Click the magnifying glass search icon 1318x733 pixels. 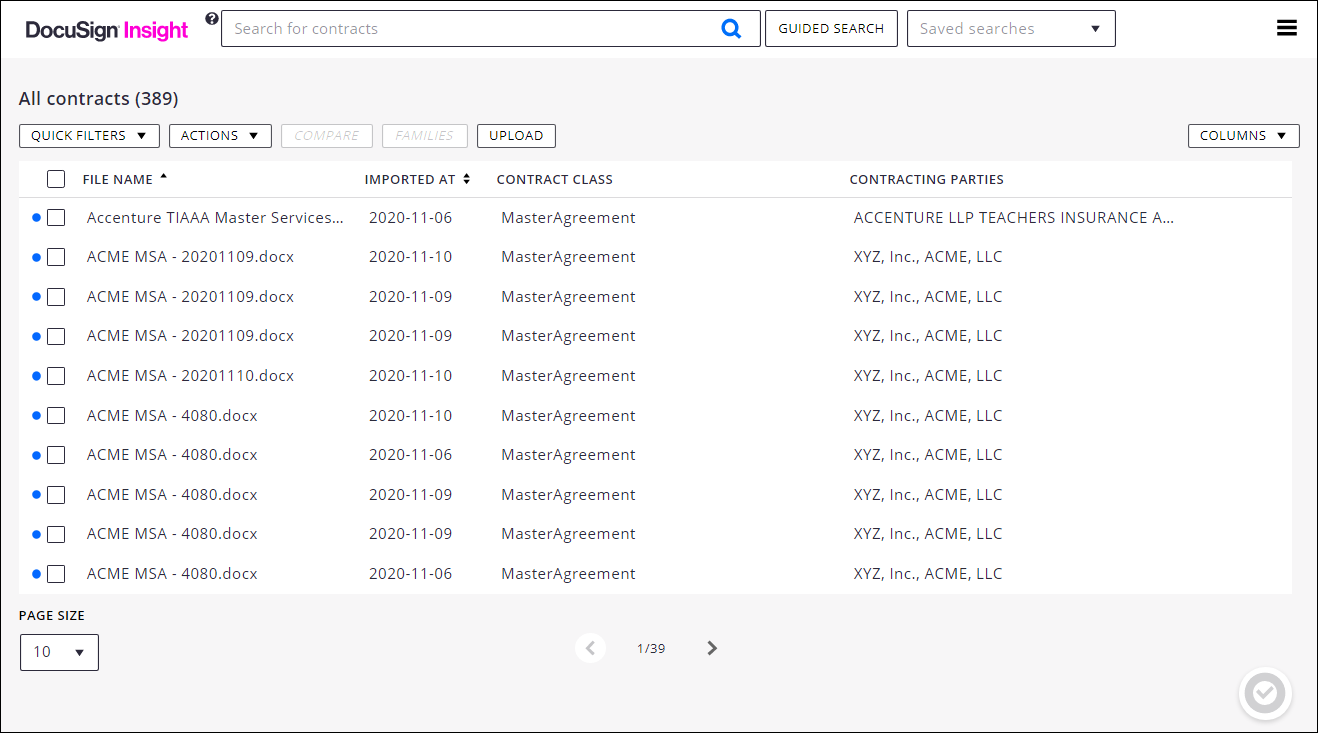coord(731,29)
